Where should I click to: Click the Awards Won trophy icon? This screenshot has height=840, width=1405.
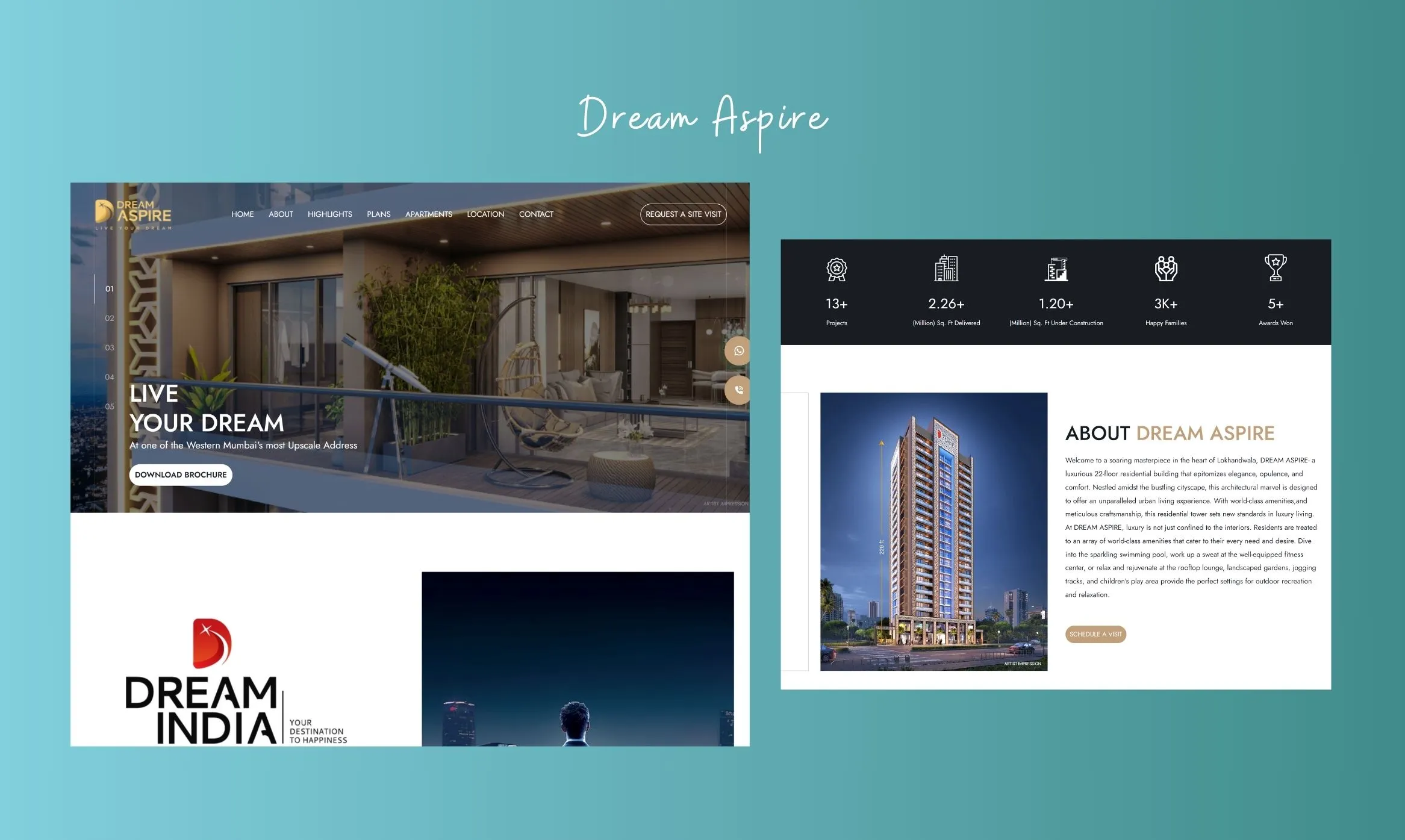tap(1275, 268)
